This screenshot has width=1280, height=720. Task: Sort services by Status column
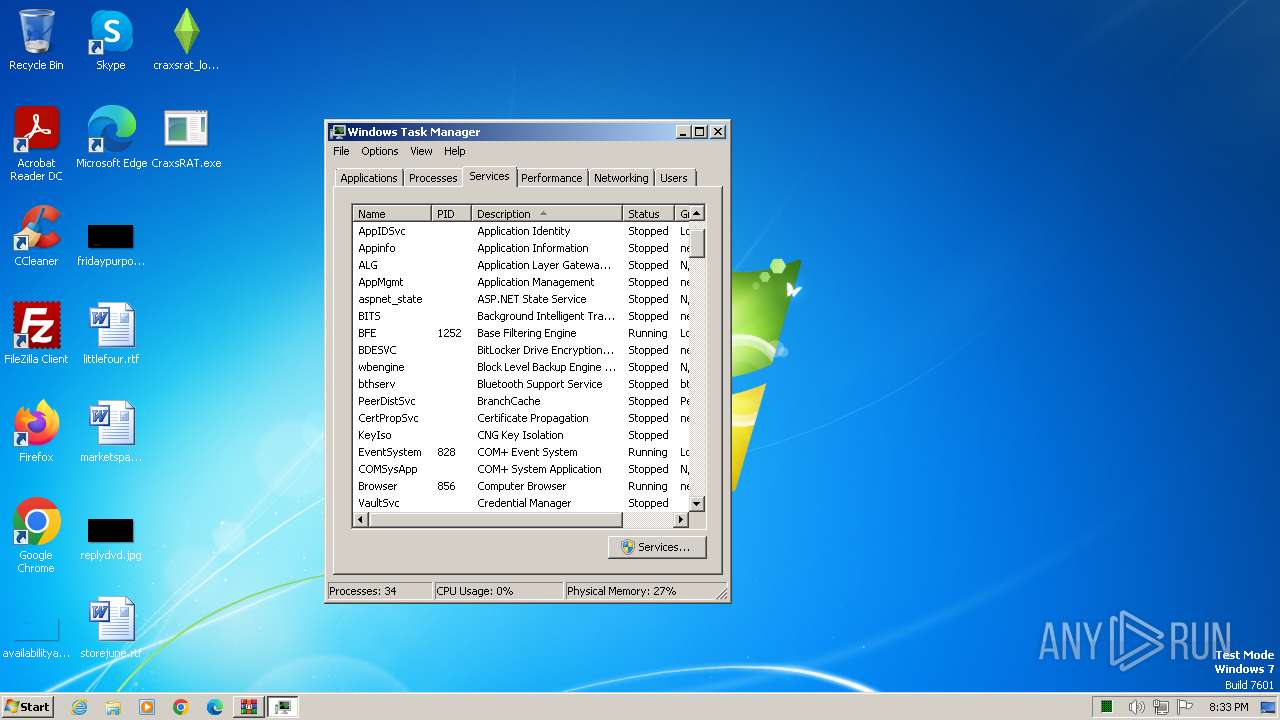click(648, 213)
